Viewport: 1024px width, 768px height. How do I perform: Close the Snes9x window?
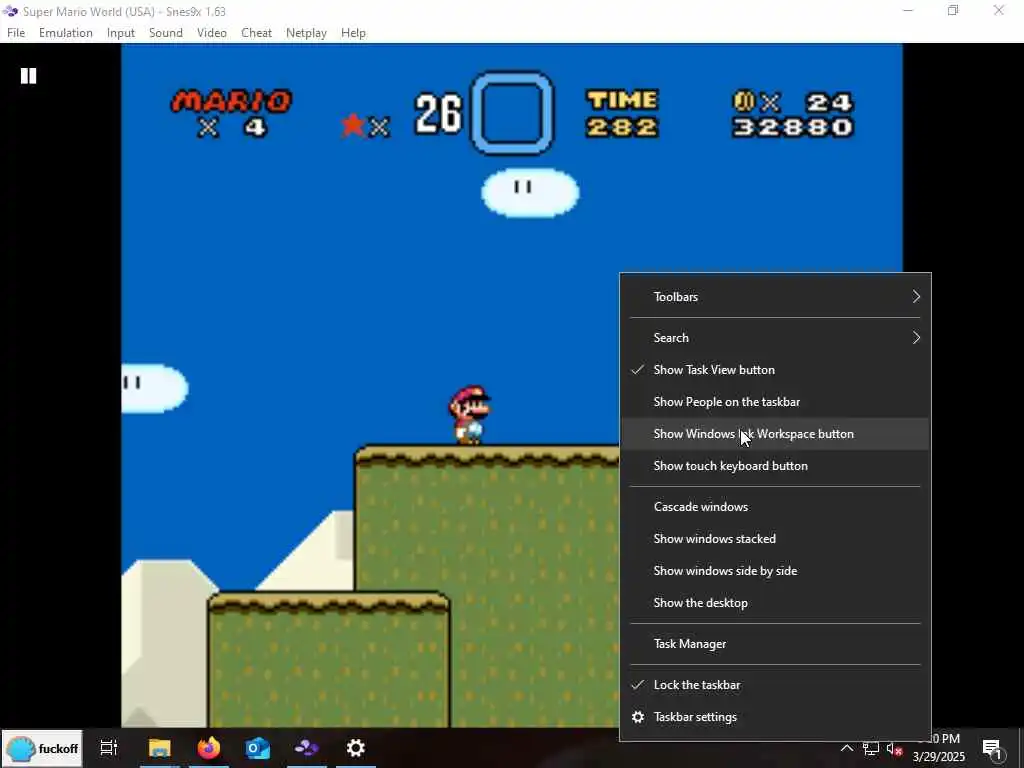click(999, 11)
